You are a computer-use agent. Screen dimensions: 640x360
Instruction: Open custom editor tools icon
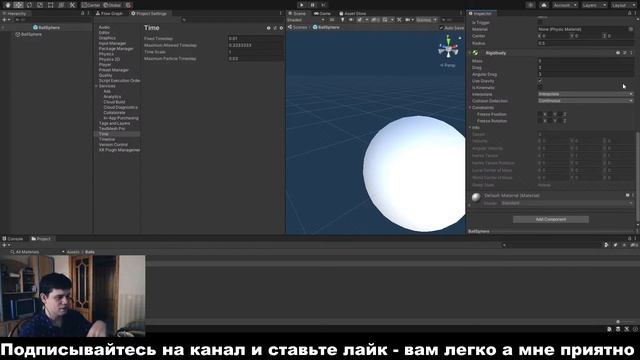(x=72, y=5)
